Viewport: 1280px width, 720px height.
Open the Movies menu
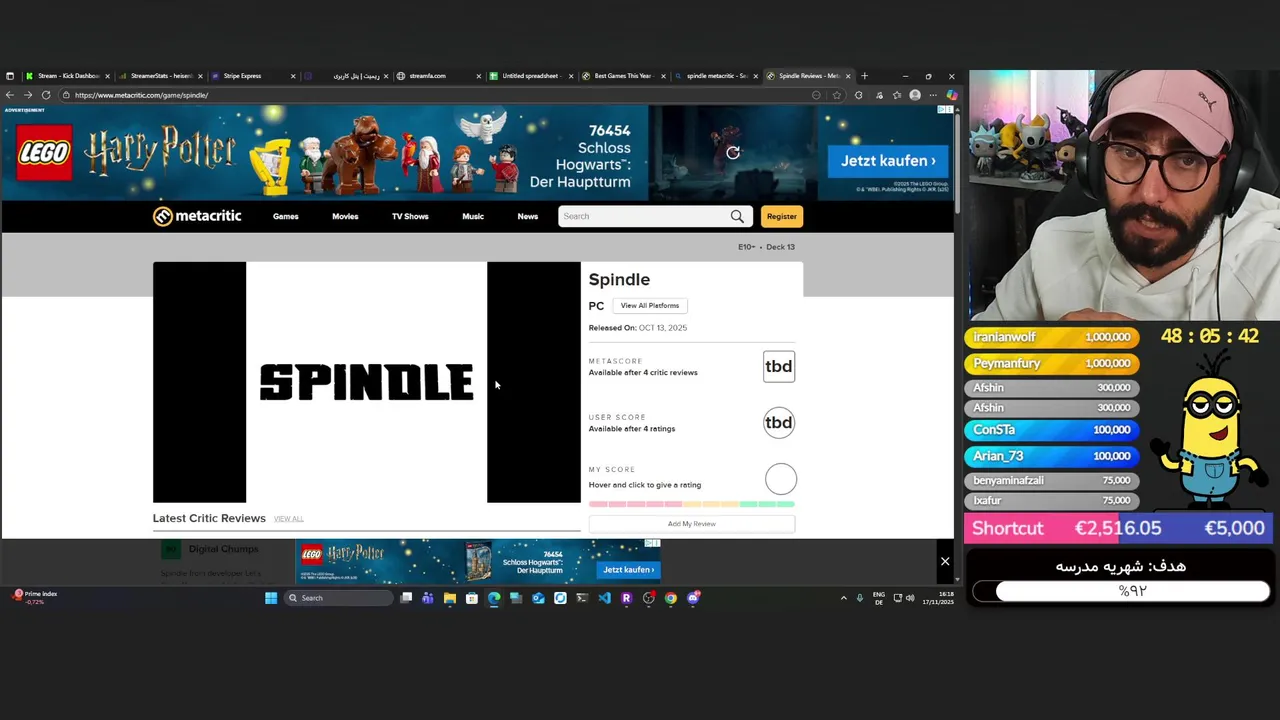pyautogui.click(x=345, y=216)
